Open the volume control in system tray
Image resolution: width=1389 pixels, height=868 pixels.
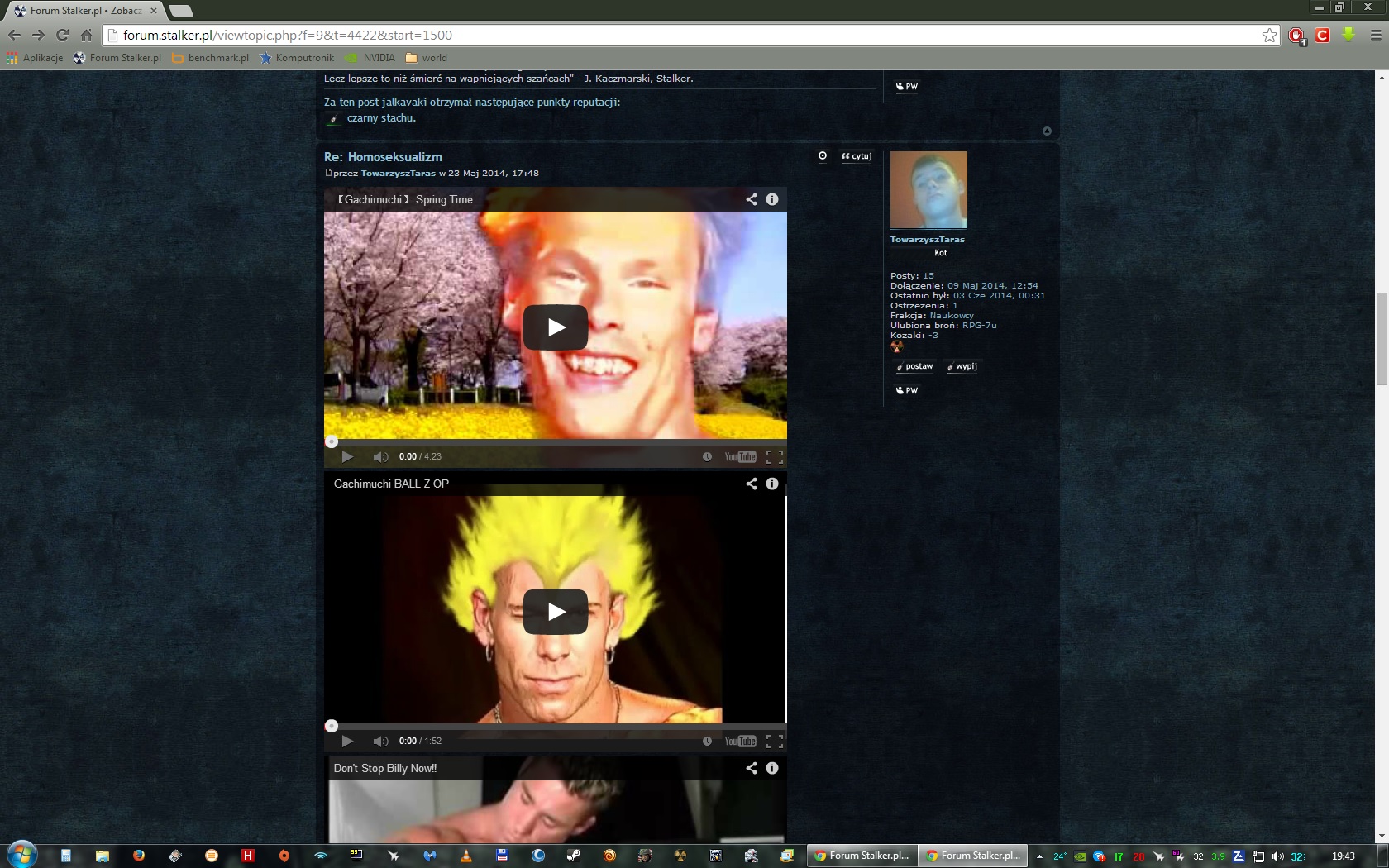click(x=1278, y=856)
